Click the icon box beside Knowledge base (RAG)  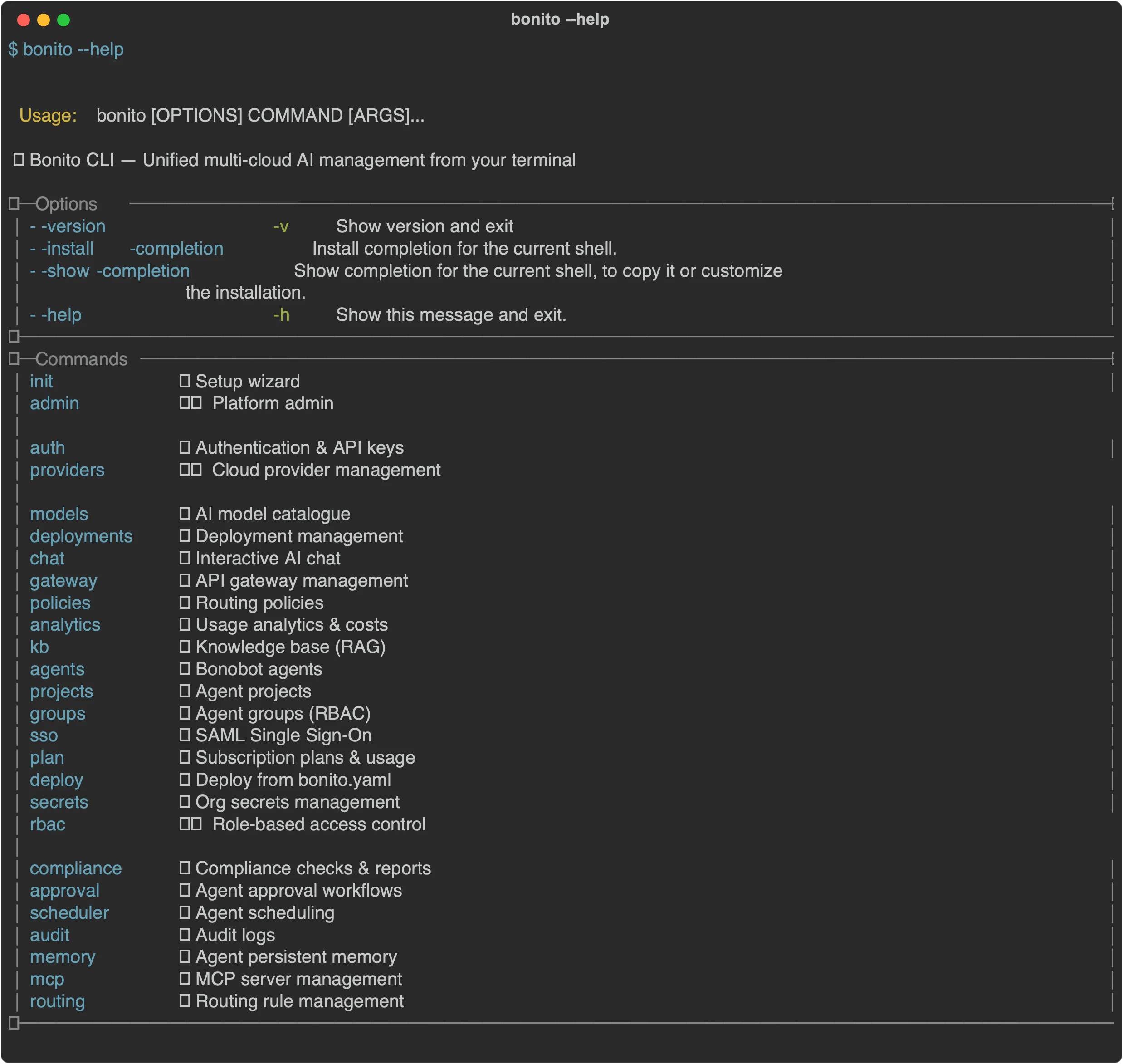(184, 647)
